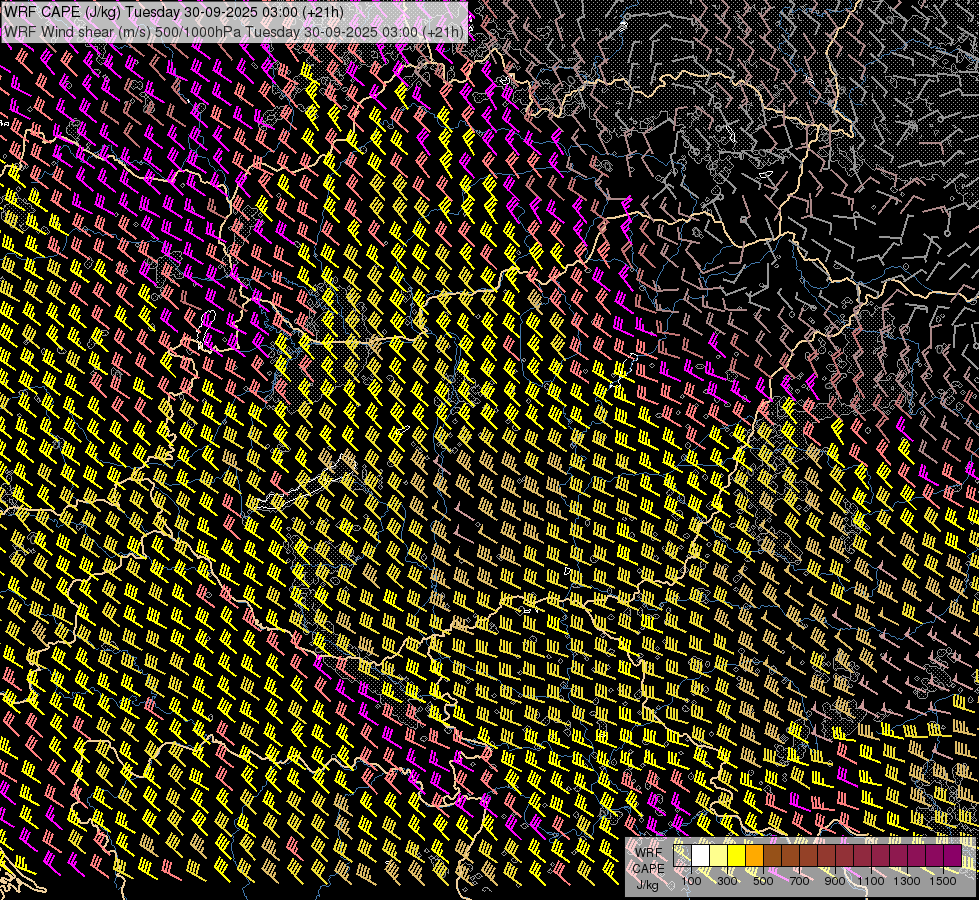Click the transparent first CAPE legend swatch
979x900 pixels.
pyautogui.click(x=682, y=855)
